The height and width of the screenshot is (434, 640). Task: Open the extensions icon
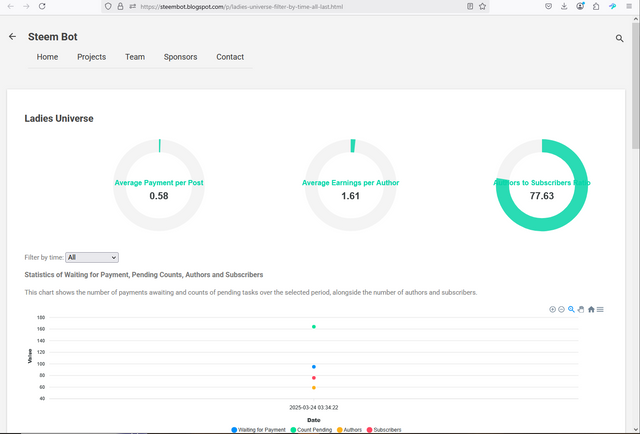596,7
